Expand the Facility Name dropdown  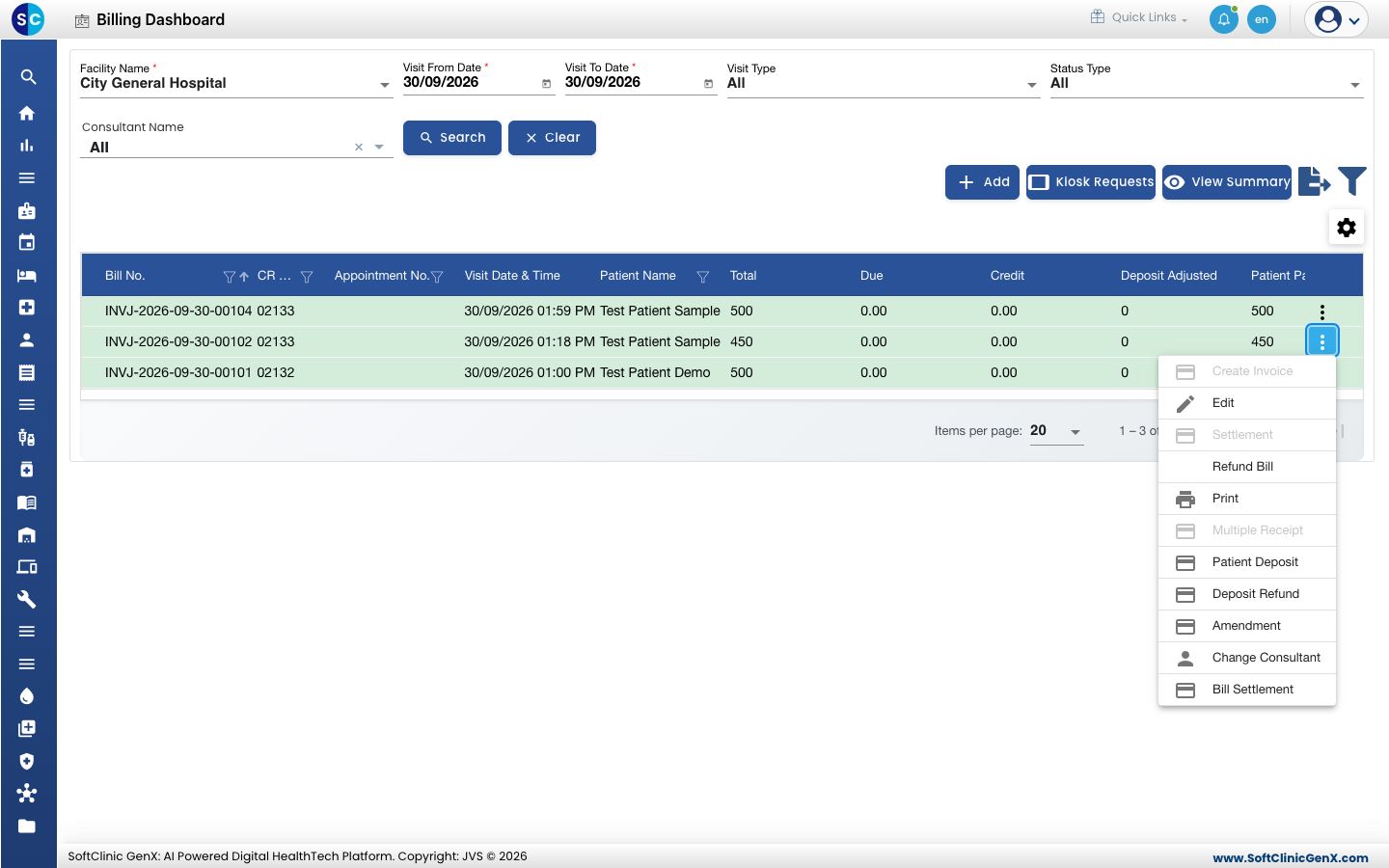(385, 85)
